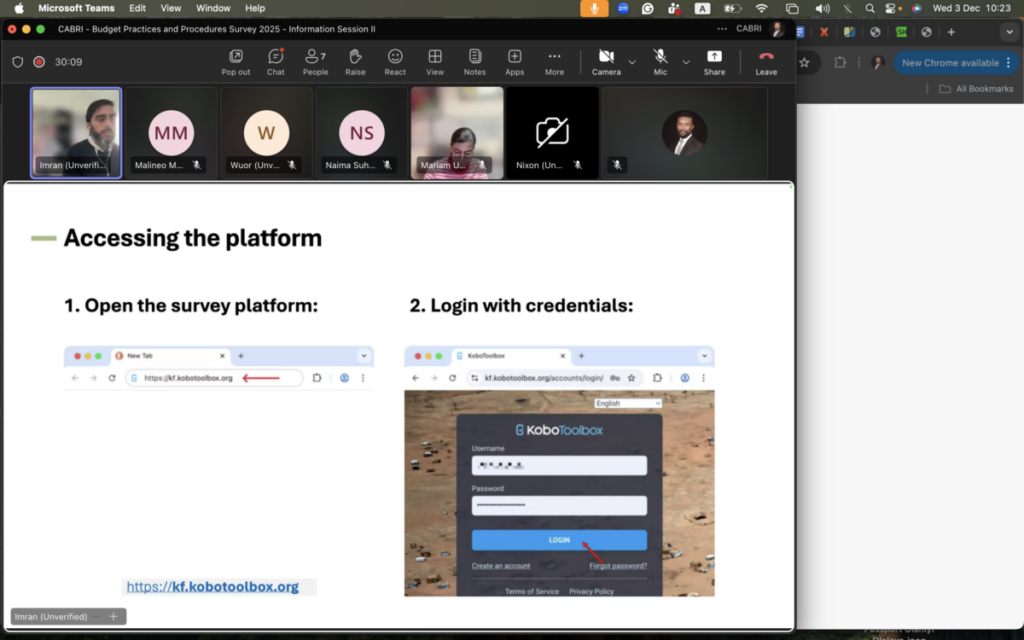Switch to the orange X Chrome tab

824,31
